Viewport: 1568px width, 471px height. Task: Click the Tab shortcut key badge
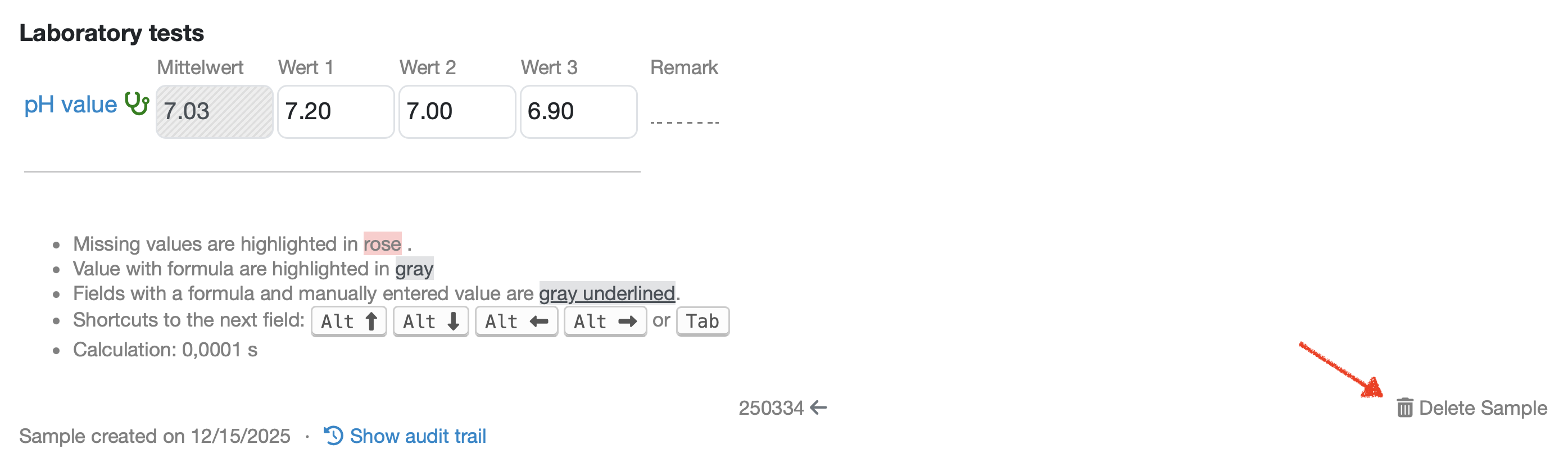coord(703,321)
